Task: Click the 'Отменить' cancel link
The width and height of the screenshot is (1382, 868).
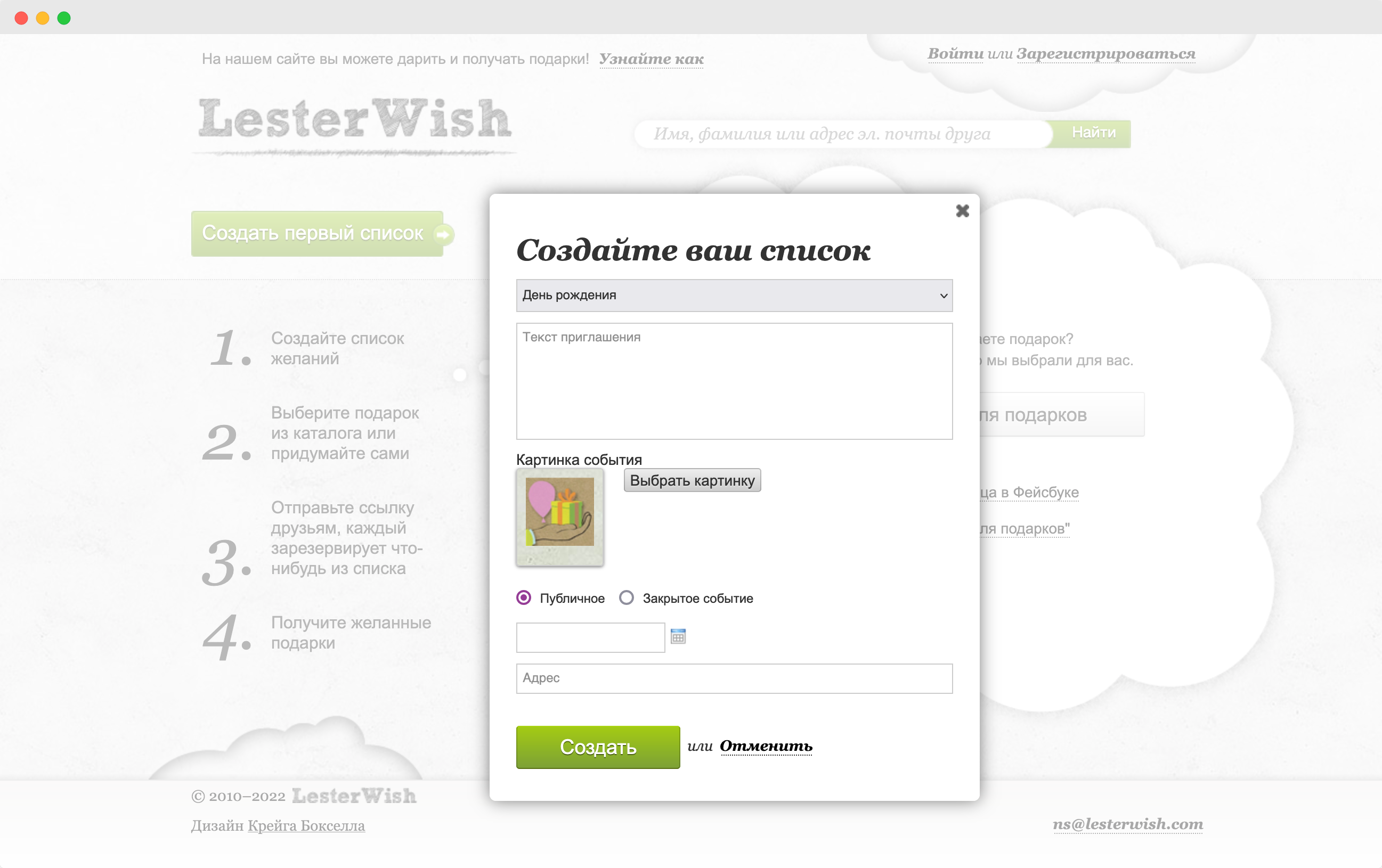Action: click(770, 746)
